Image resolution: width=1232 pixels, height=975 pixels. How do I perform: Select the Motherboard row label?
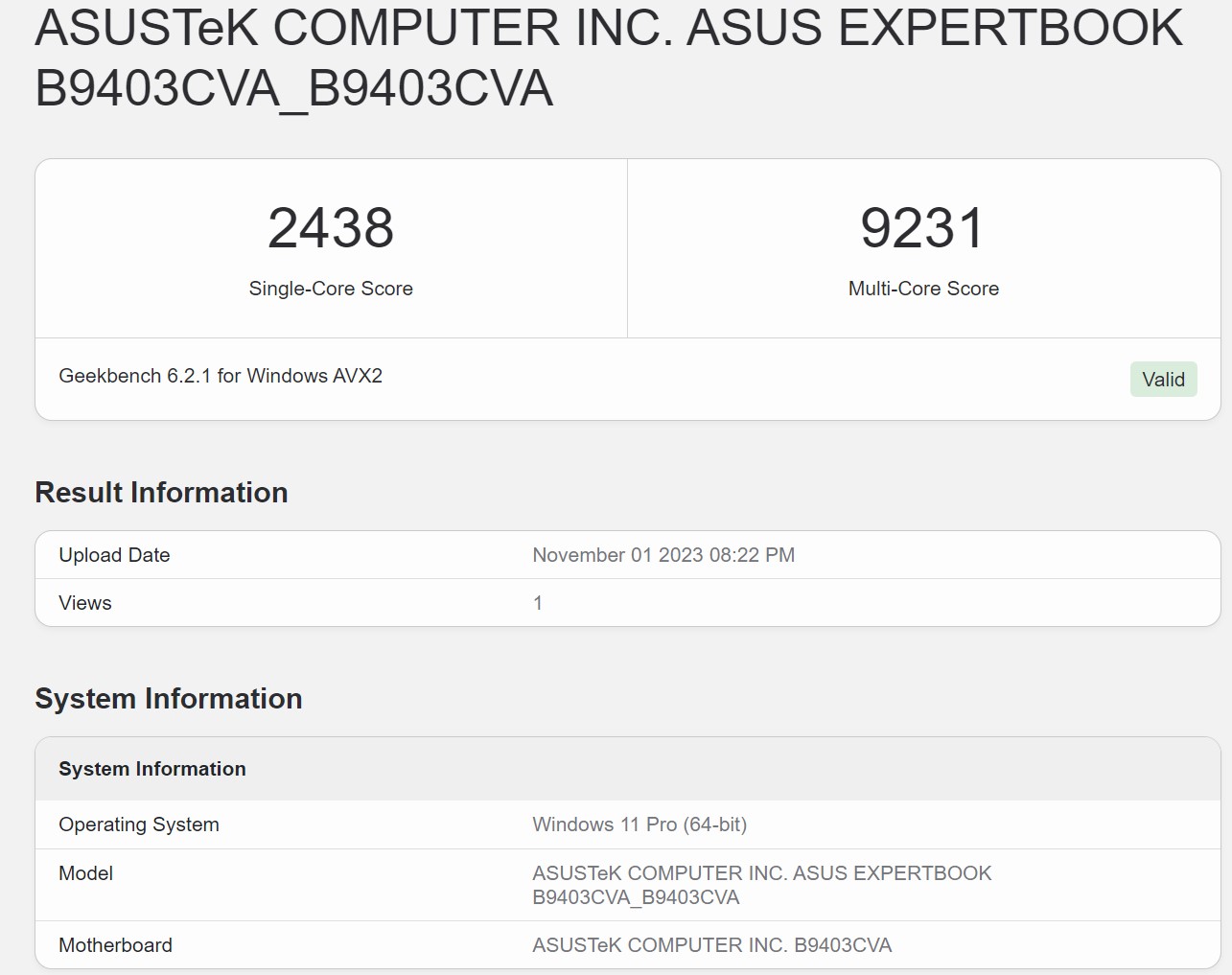pyautogui.click(x=116, y=945)
